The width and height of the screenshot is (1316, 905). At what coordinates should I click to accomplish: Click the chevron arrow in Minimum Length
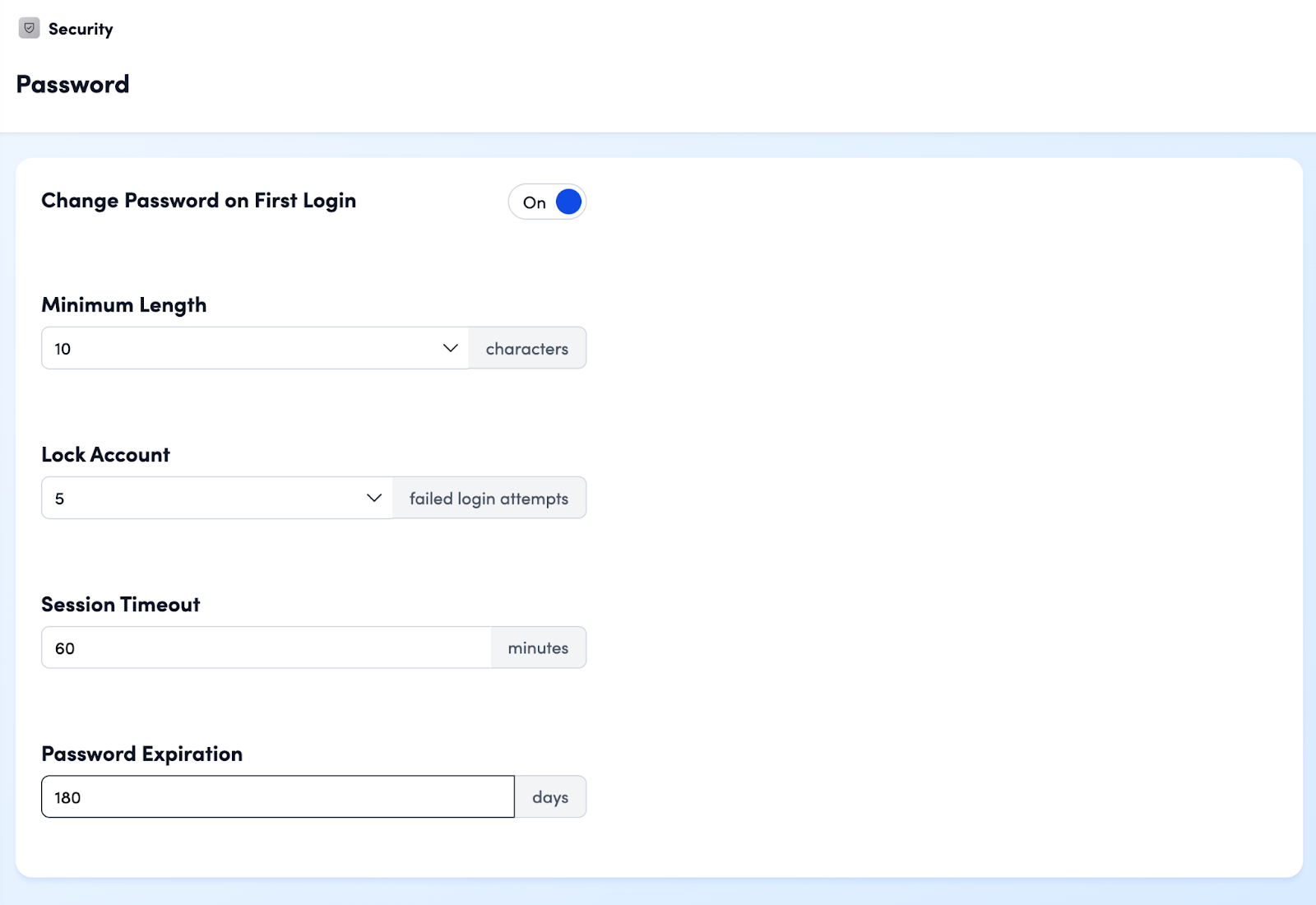tap(450, 348)
